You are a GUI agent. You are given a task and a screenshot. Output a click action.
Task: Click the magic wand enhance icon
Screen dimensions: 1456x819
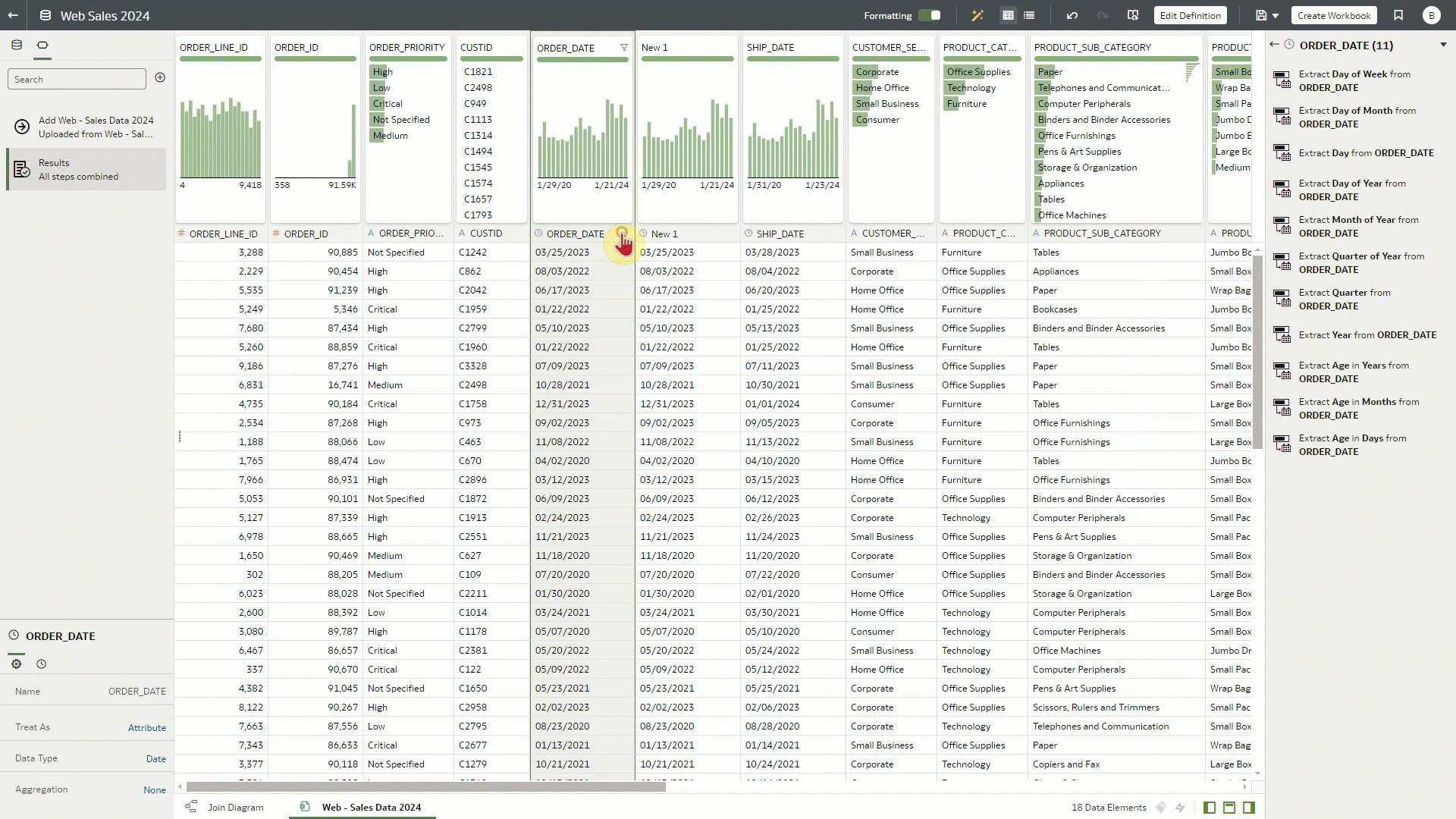click(977, 15)
